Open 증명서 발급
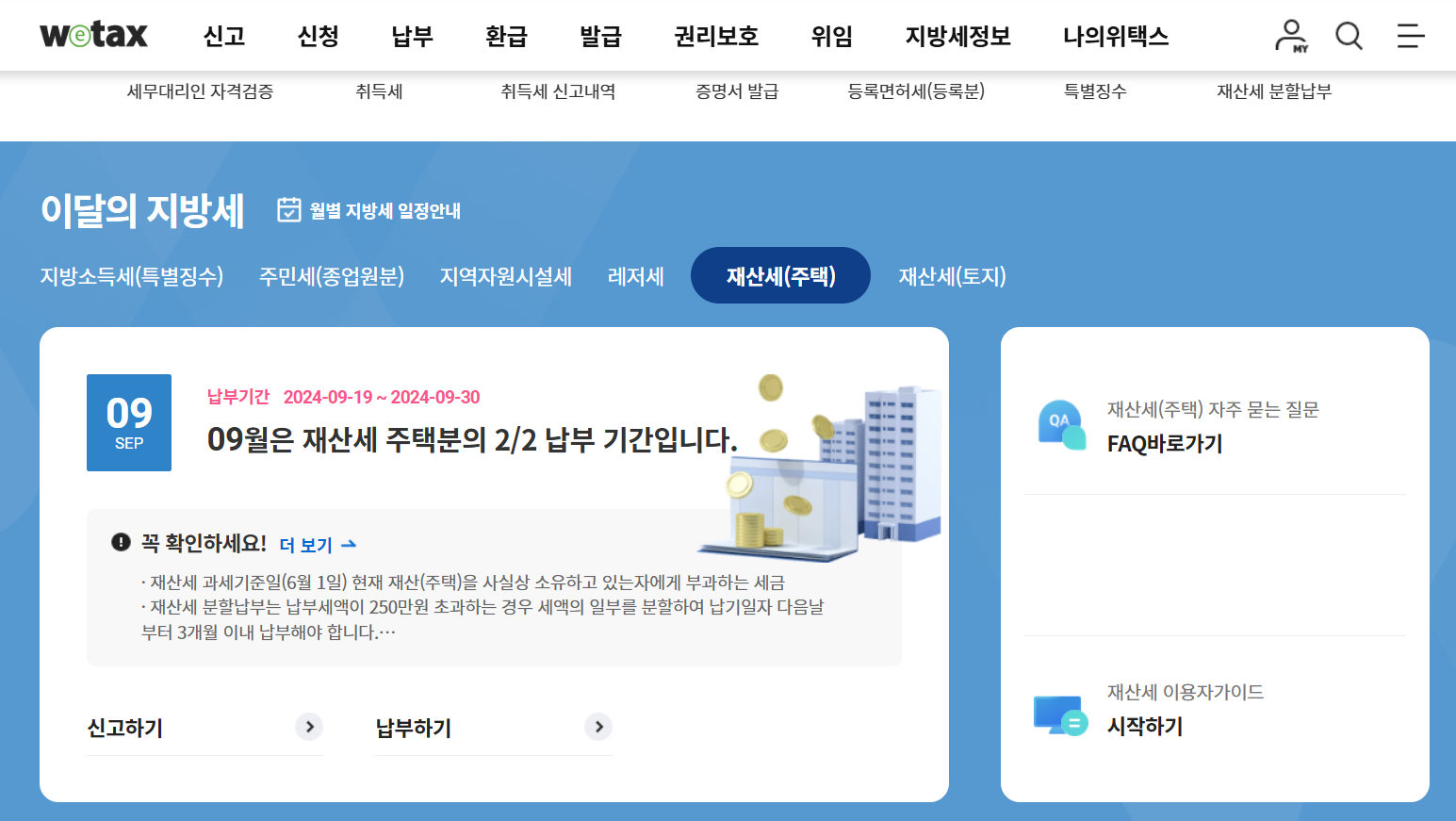Viewport: 1456px width, 821px height. (737, 91)
